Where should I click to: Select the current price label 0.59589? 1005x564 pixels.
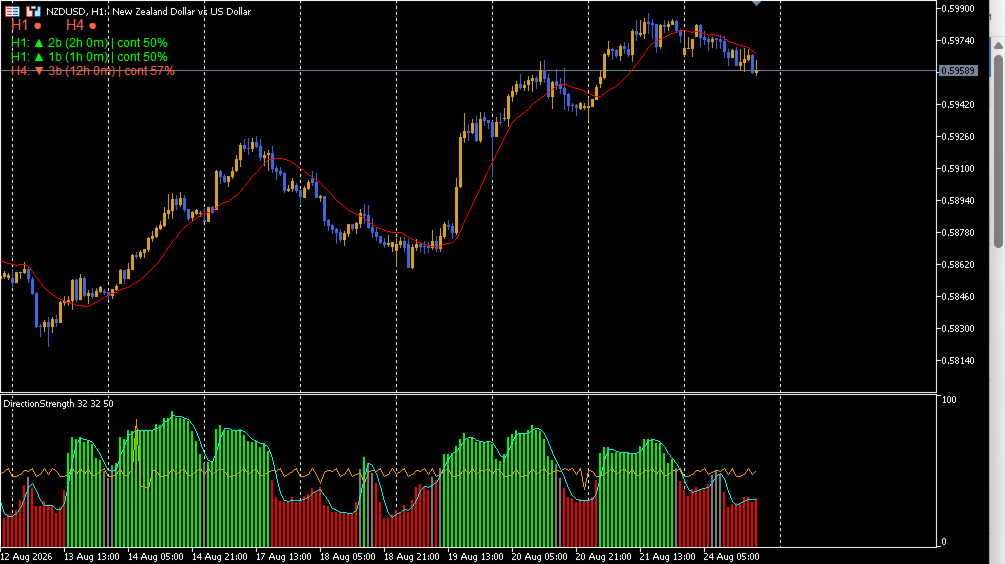pos(958,70)
